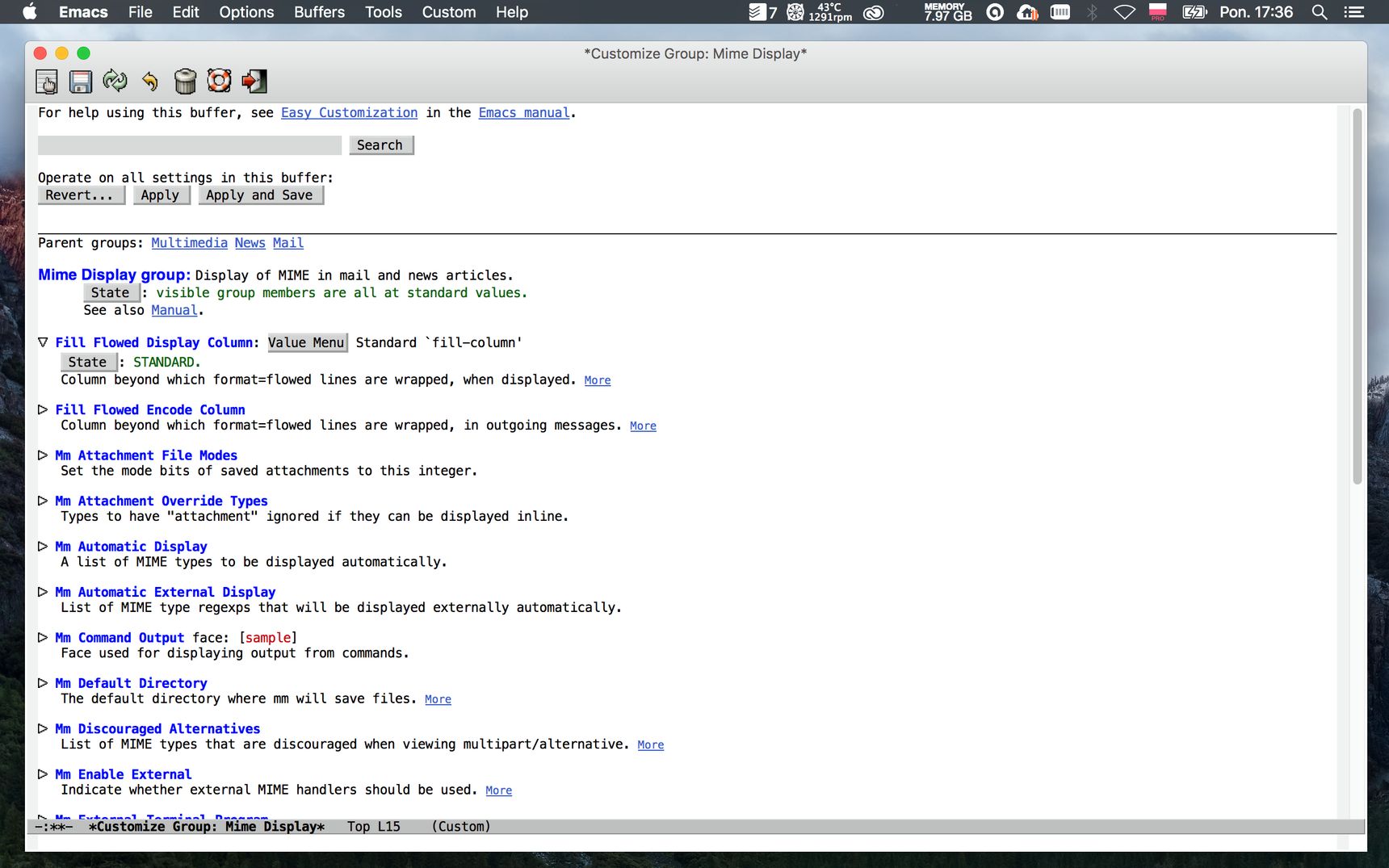Expand the Mm Attachment Override Types option
Screen dimensions: 1389x868
click(43, 501)
